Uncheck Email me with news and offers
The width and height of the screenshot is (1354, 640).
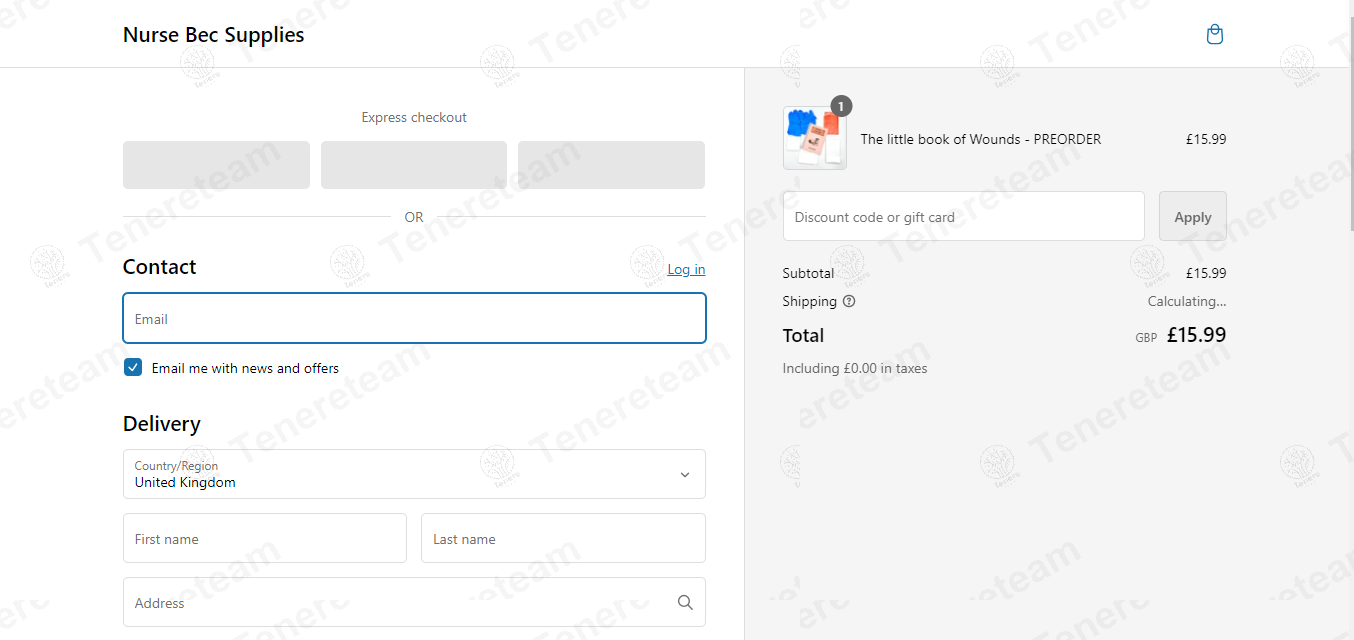click(133, 367)
